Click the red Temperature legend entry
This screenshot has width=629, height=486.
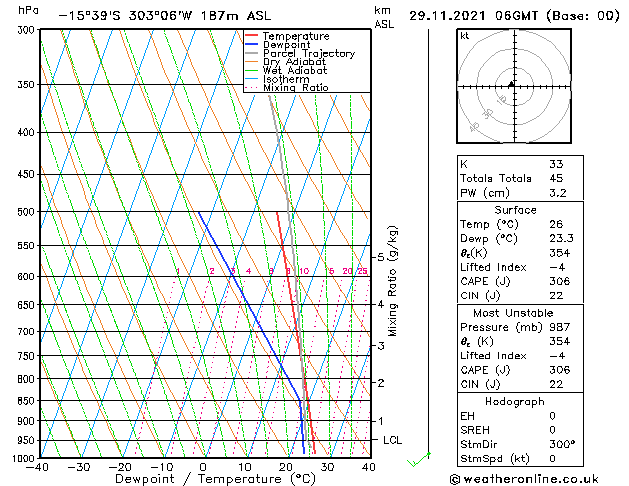[287, 36]
